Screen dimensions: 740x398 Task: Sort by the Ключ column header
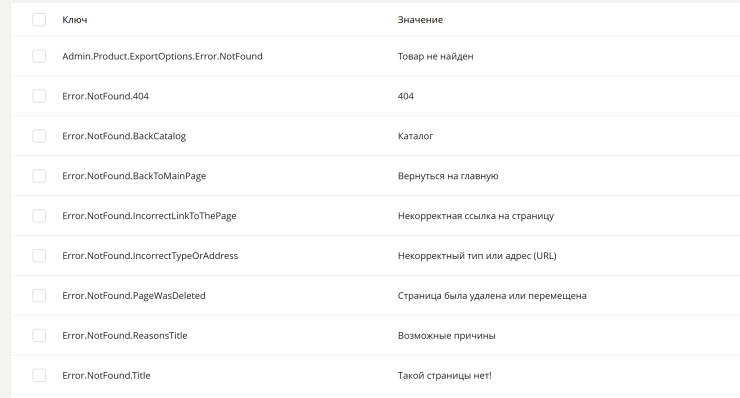(75, 20)
